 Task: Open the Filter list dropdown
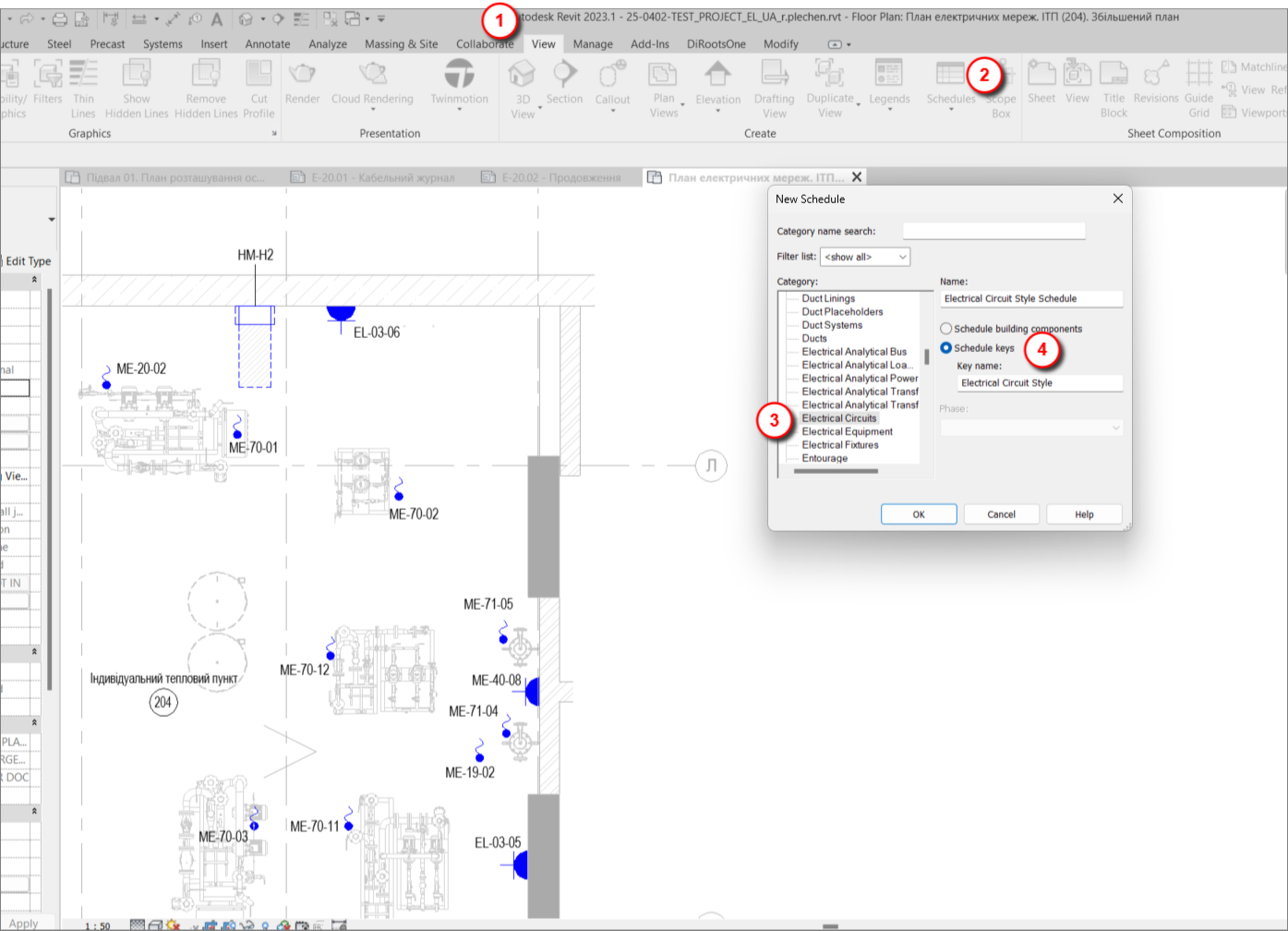[865, 257]
